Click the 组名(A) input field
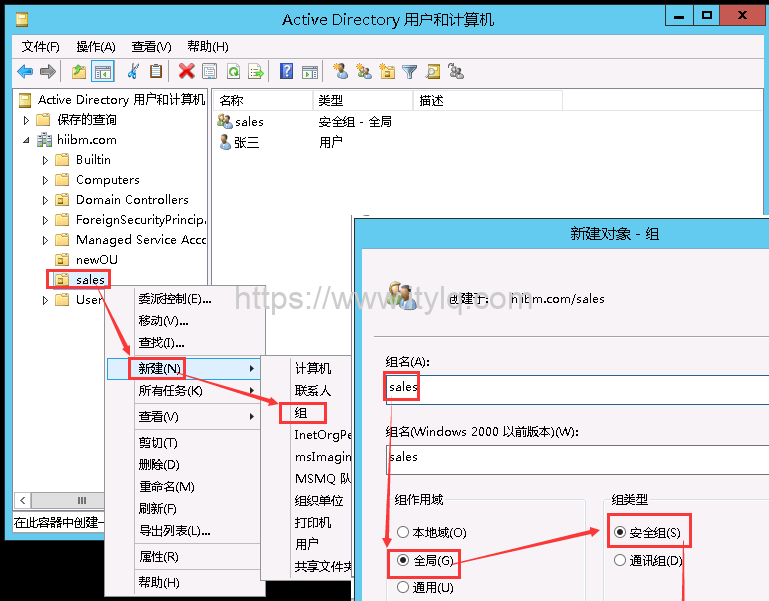Viewport: 769px width, 601px height. pyautogui.click(x=577, y=390)
